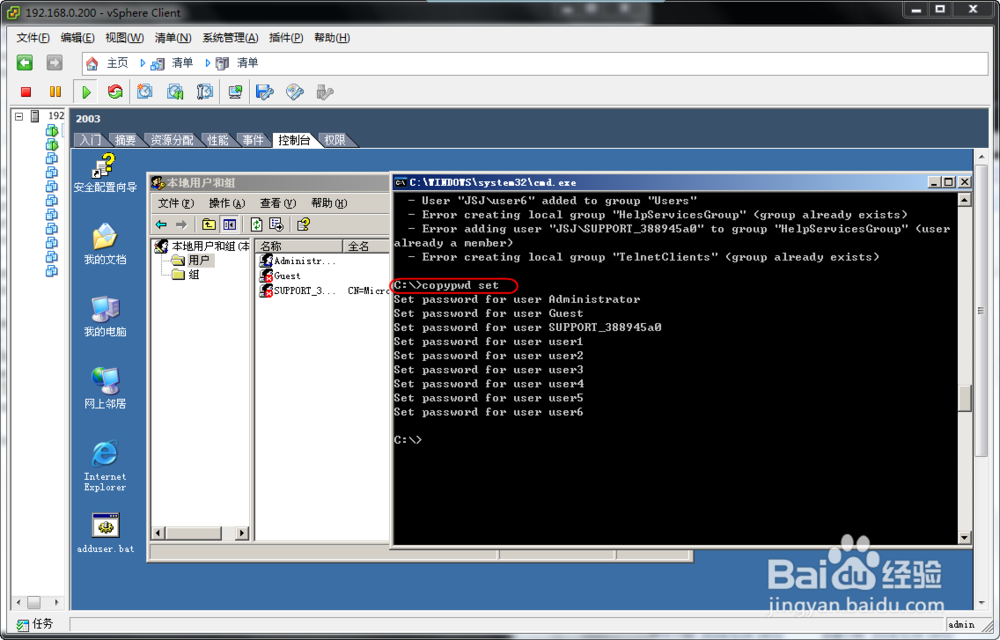1000x640 pixels.
Task: Switch to the 事件 tab
Action: point(253,140)
